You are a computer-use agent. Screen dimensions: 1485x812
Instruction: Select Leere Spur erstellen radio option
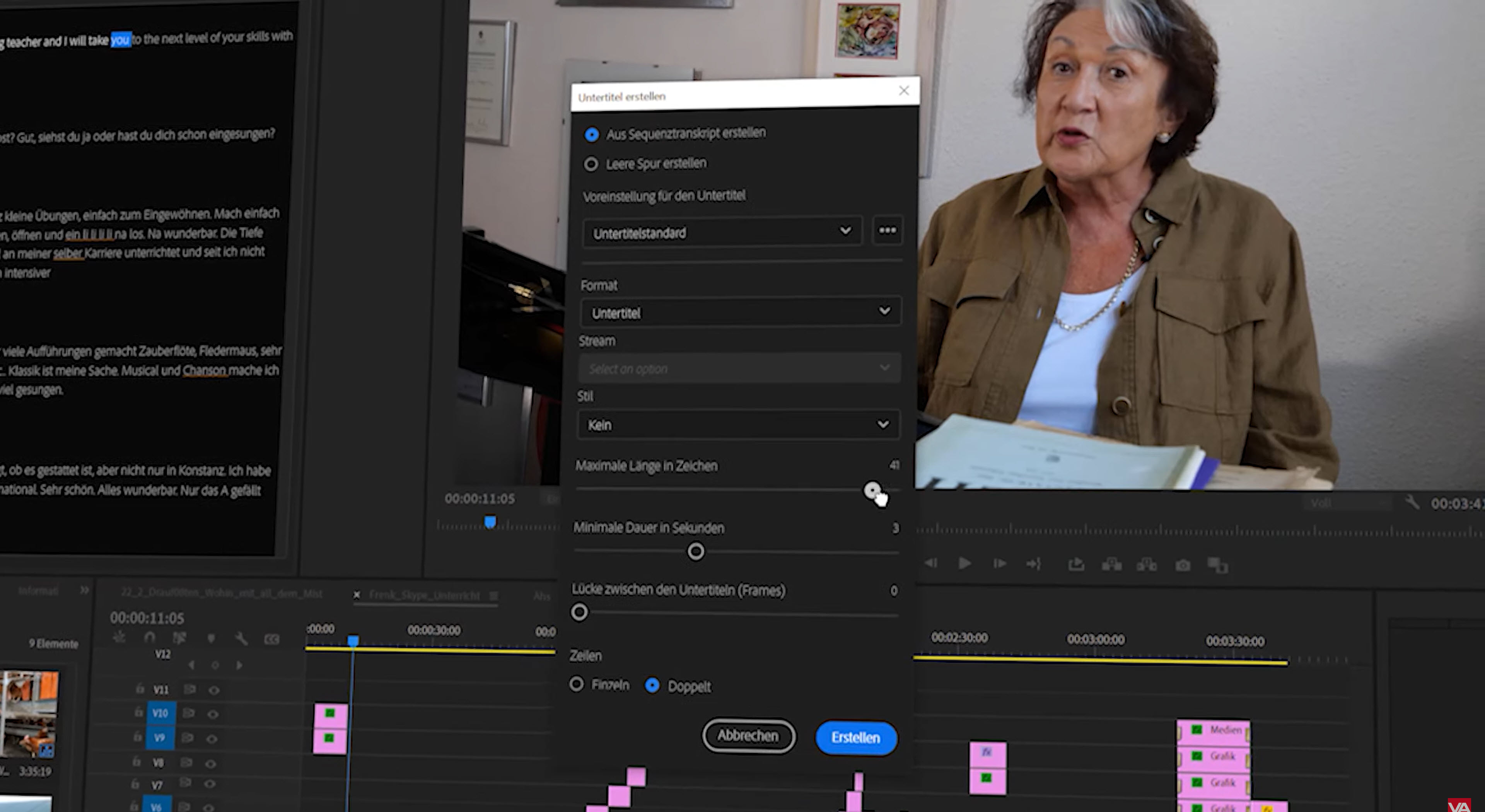(591, 164)
